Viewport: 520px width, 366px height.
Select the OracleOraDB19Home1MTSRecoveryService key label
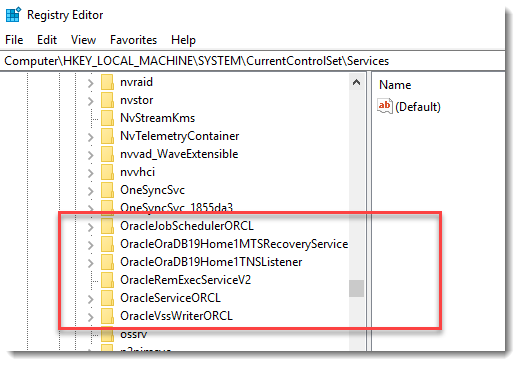[234, 244]
